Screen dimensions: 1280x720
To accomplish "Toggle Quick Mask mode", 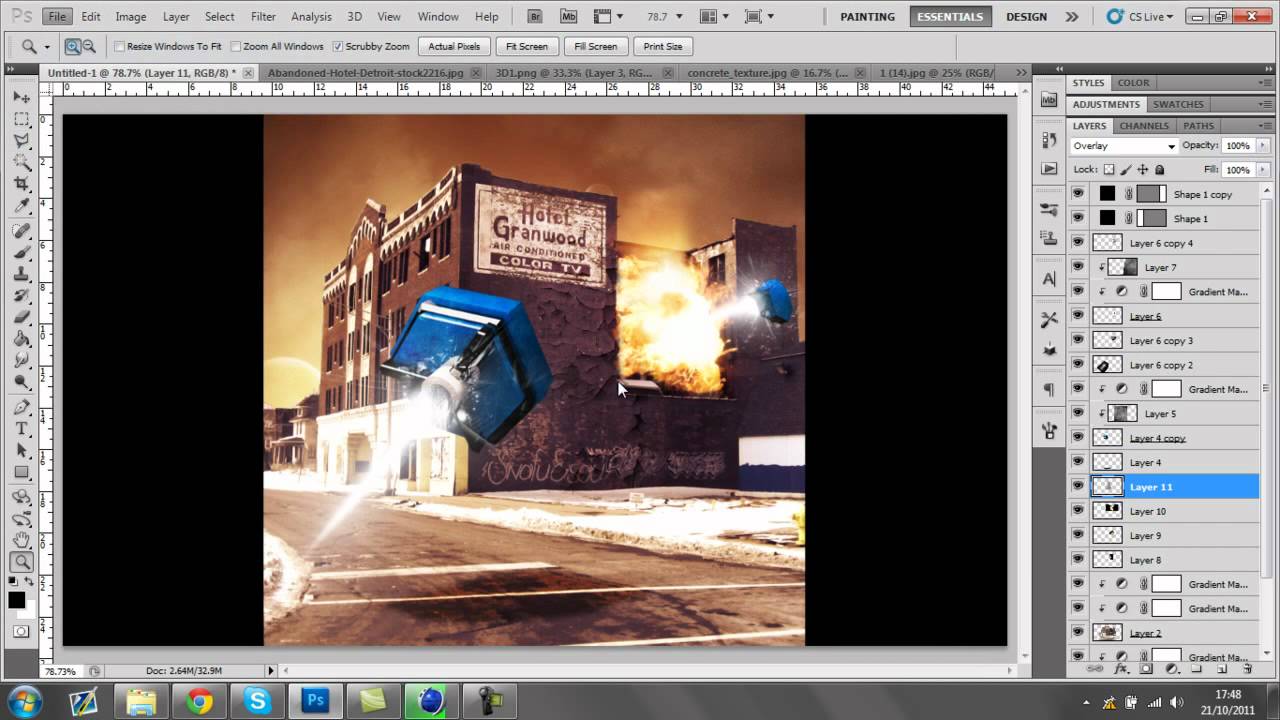I will pyautogui.click(x=21, y=632).
